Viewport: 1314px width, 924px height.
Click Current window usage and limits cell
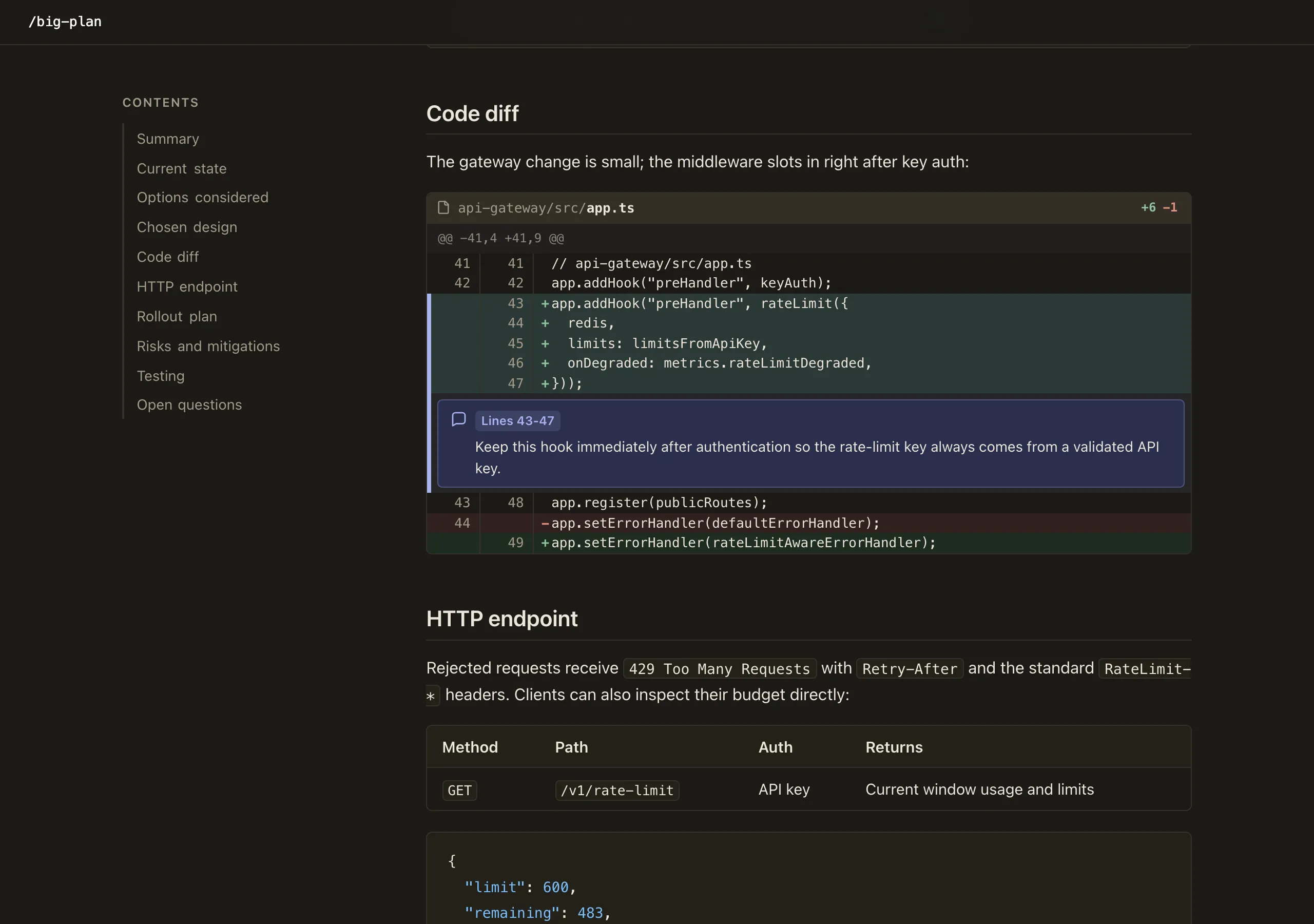pos(979,790)
